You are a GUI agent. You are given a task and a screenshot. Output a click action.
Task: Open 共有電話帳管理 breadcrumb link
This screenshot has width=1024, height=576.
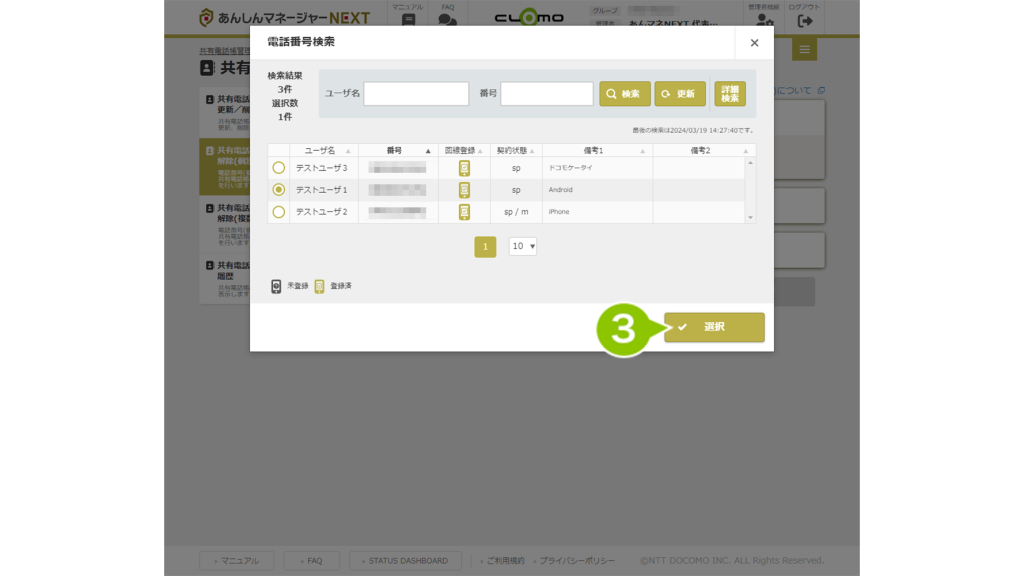click(x=224, y=50)
